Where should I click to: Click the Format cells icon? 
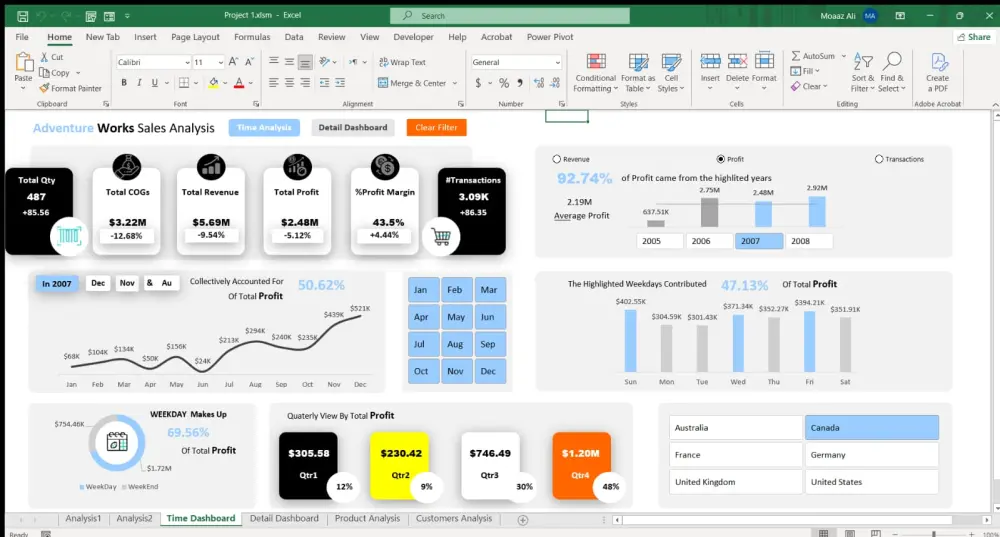pyautogui.click(x=764, y=61)
